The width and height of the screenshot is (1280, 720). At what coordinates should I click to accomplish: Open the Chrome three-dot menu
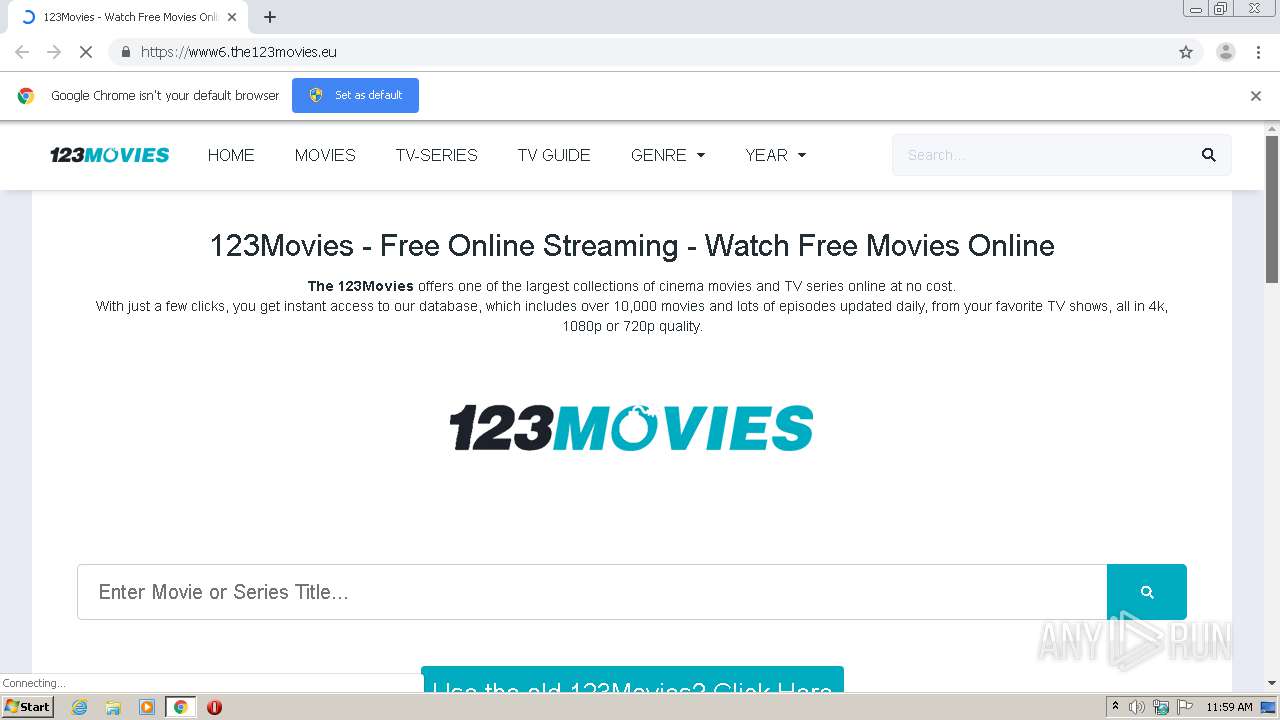1259,52
